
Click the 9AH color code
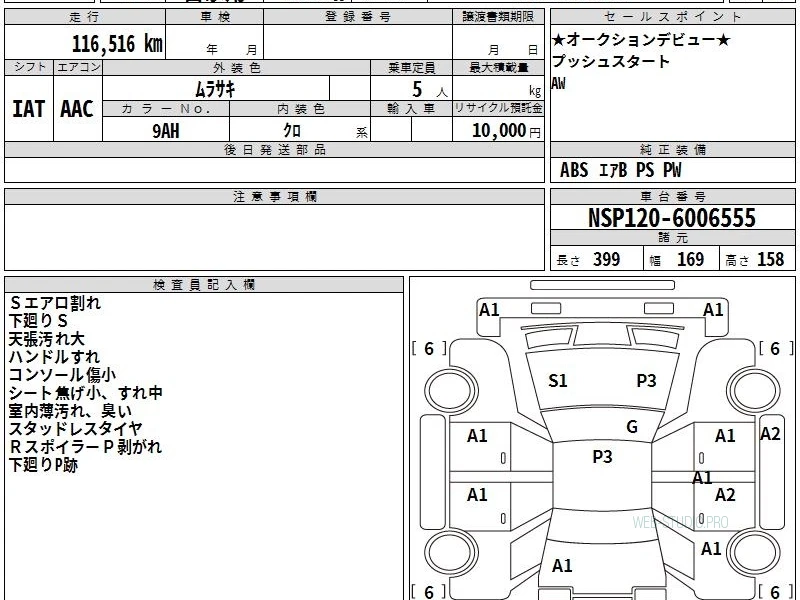click(166, 131)
